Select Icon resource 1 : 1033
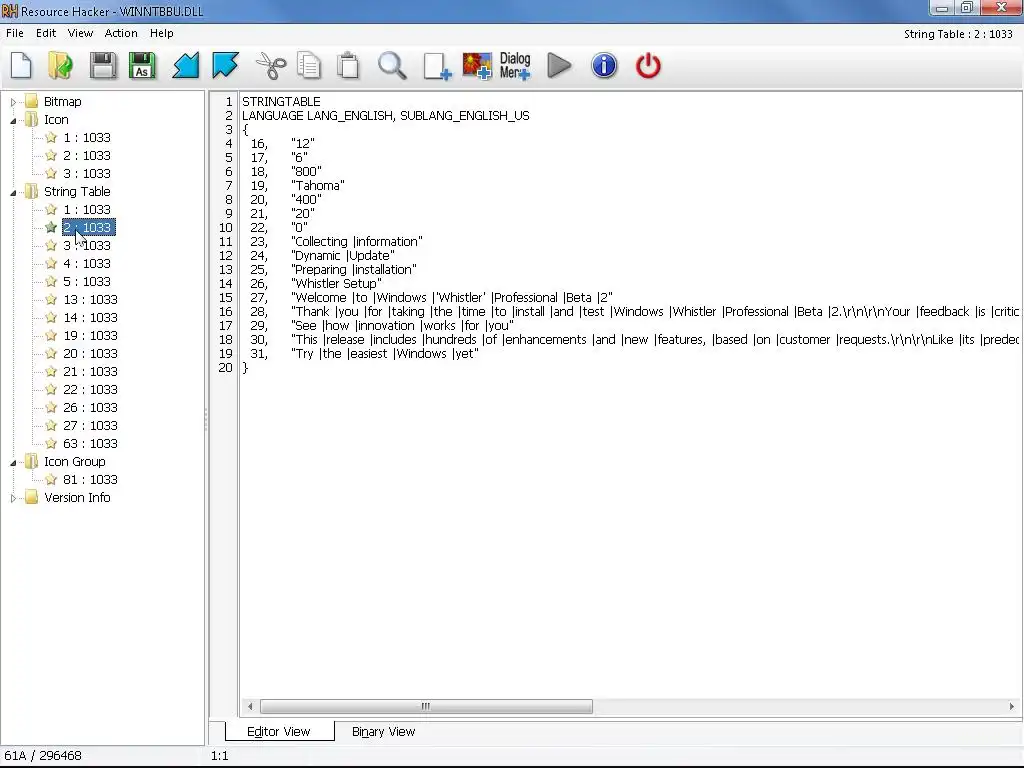The height and width of the screenshot is (768, 1024). click(x=87, y=138)
